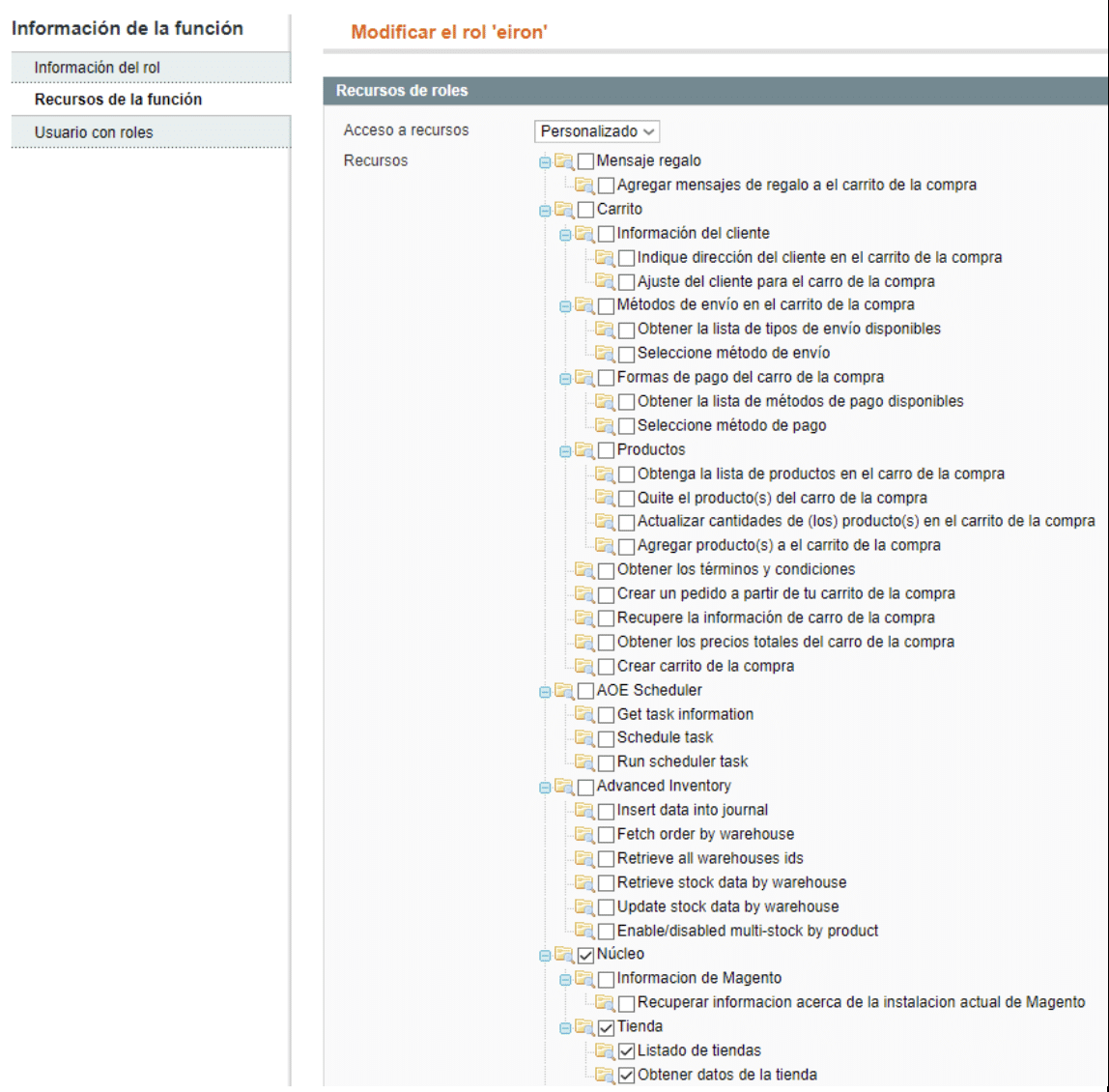This screenshot has width=1109, height=1092.
Task: Collapse the Advanced Inventory tree node
Action: (545, 788)
